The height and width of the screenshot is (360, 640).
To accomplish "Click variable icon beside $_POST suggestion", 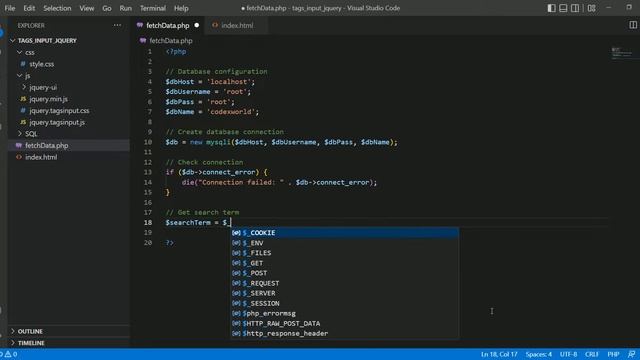I will (236, 273).
